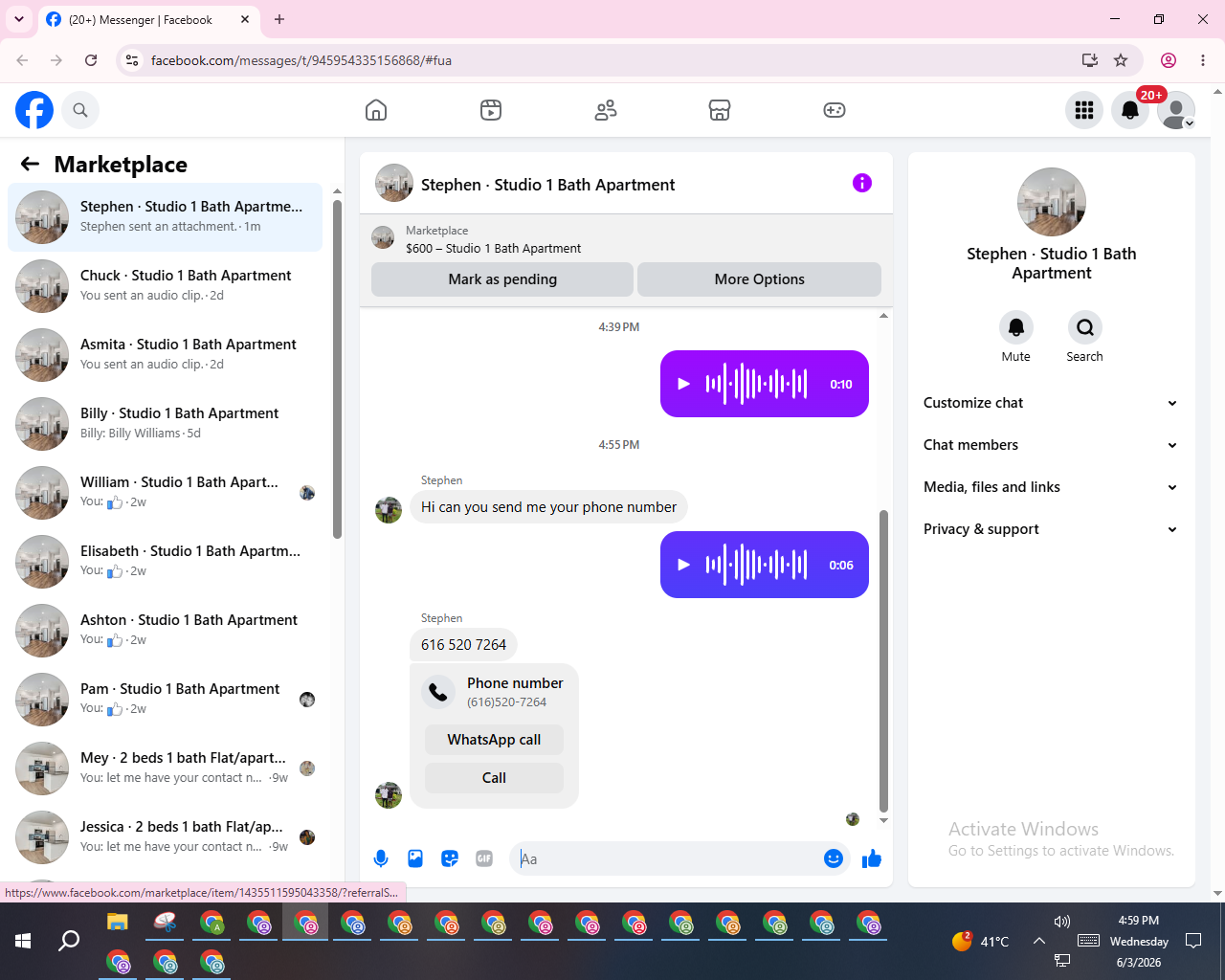Image resolution: width=1225 pixels, height=980 pixels.
Task: Open the Gaming tab in top navigation
Action: pos(835,110)
